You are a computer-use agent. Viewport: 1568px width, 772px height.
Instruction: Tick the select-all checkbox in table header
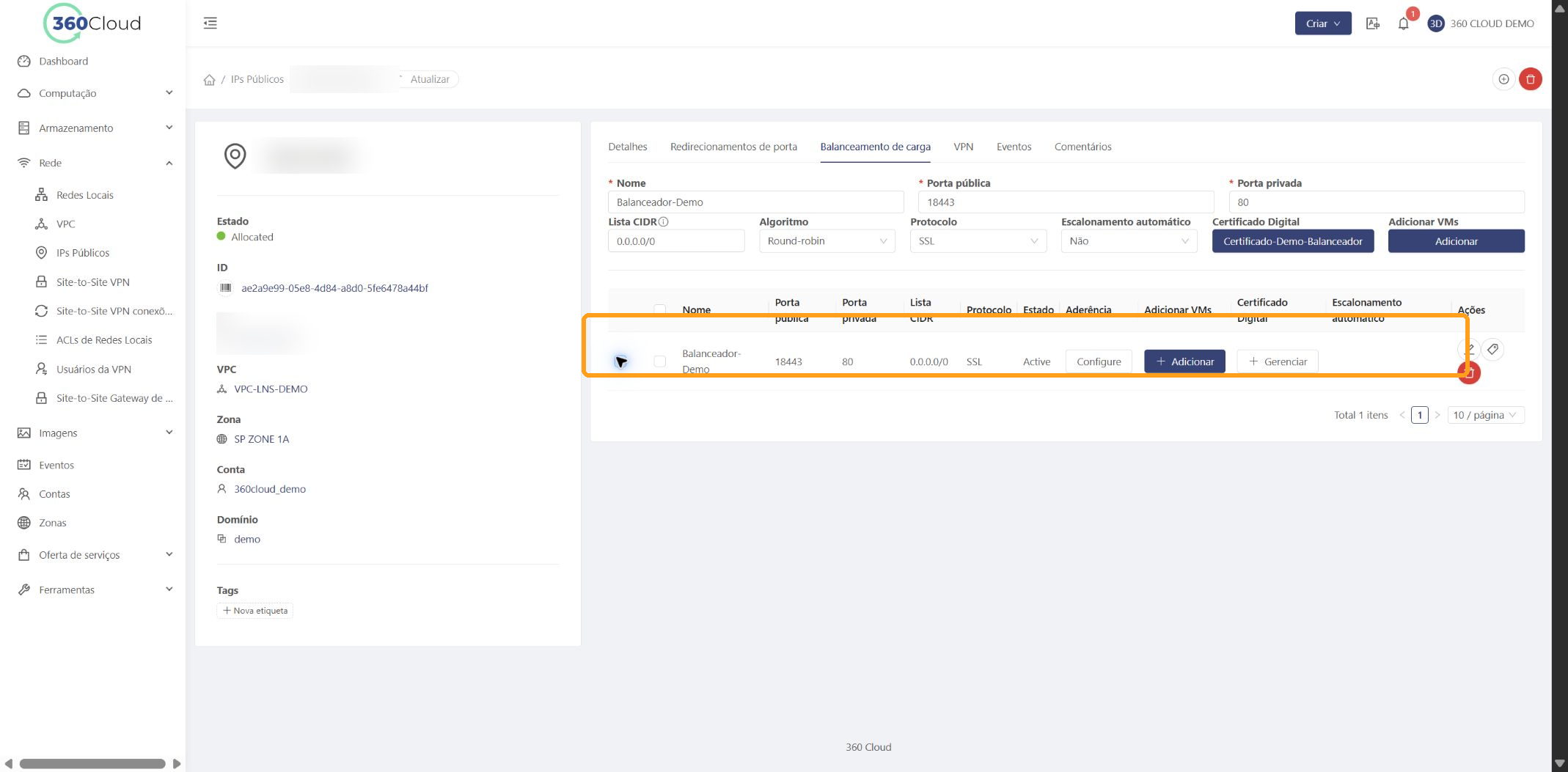660,309
